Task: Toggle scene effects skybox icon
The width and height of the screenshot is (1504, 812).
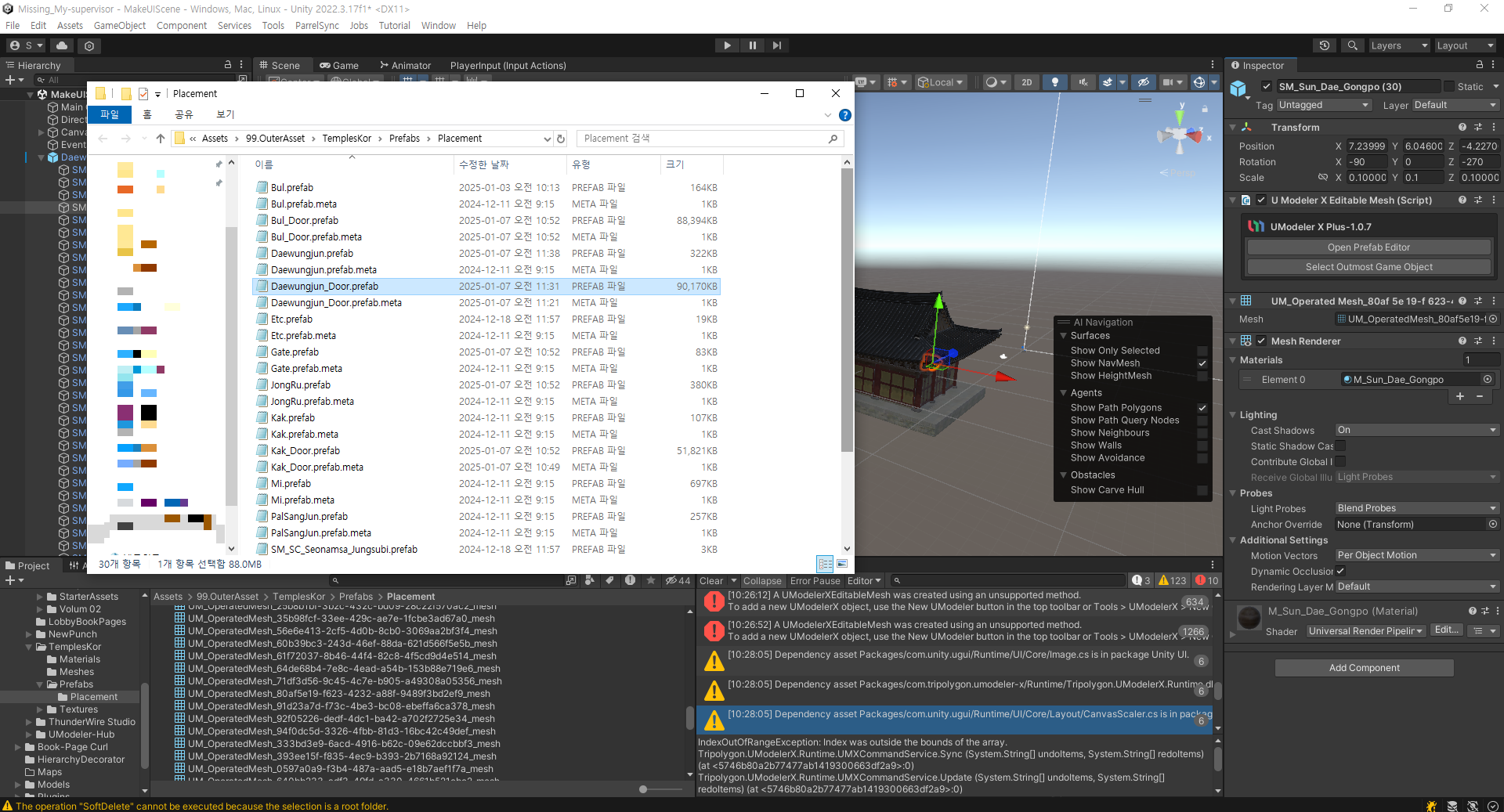Action: point(1108,81)
